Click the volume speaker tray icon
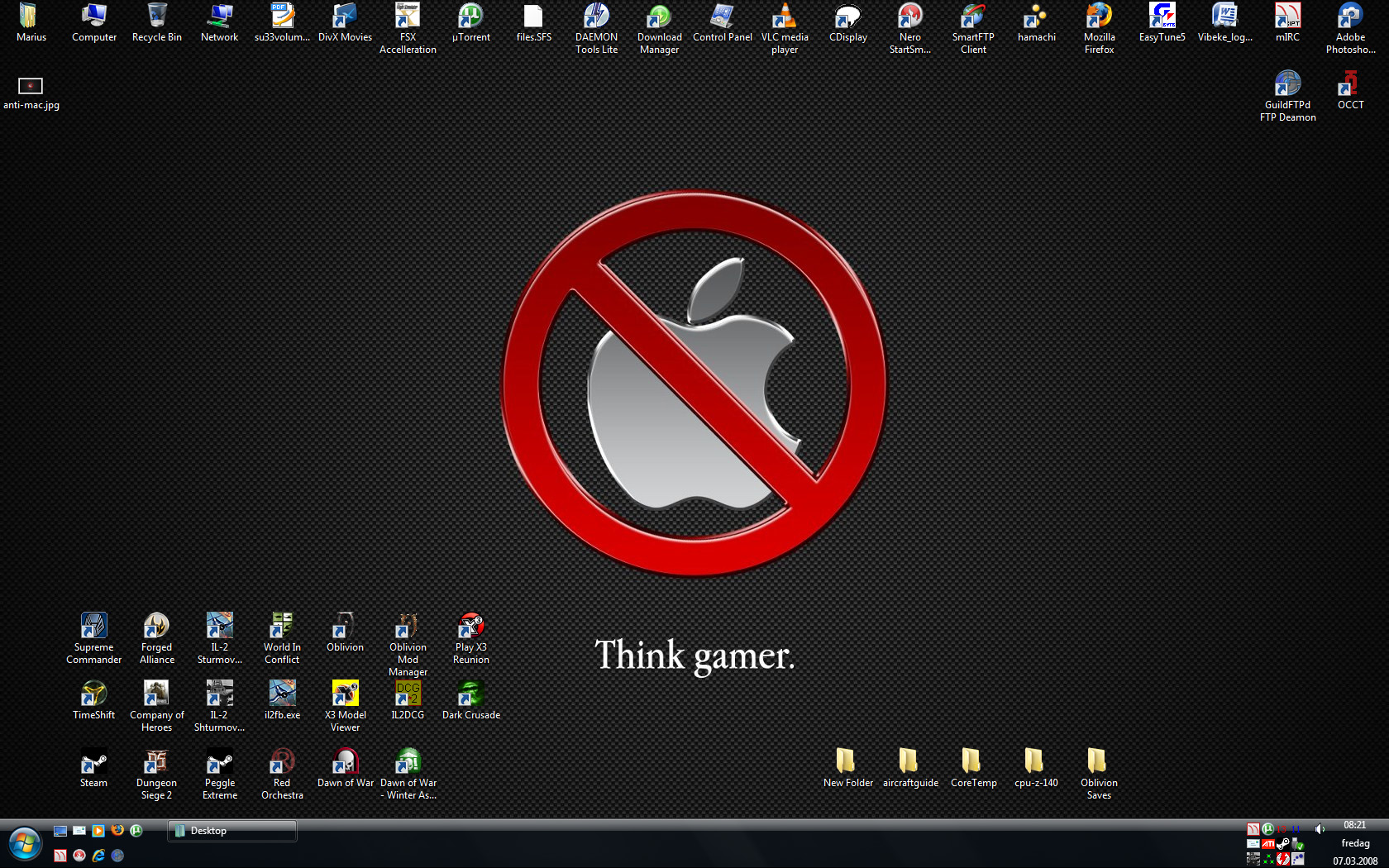Viewport: 1389px width, 868px height. [1320, 829]
